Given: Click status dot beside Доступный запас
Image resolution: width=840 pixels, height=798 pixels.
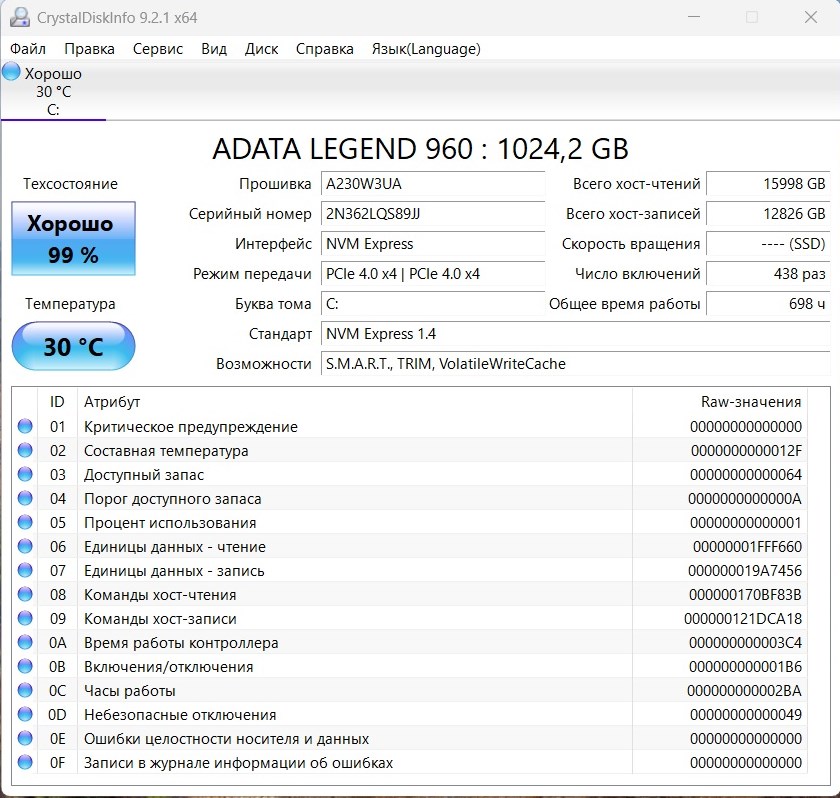Looking at the screenshot, I should click(x=25, y=475).
